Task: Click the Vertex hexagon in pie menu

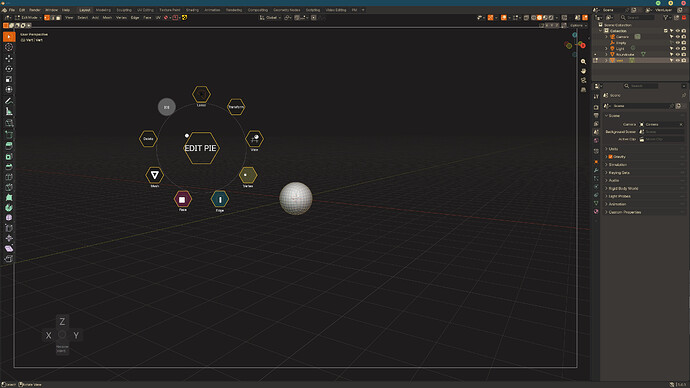Action: pos(248,175)
